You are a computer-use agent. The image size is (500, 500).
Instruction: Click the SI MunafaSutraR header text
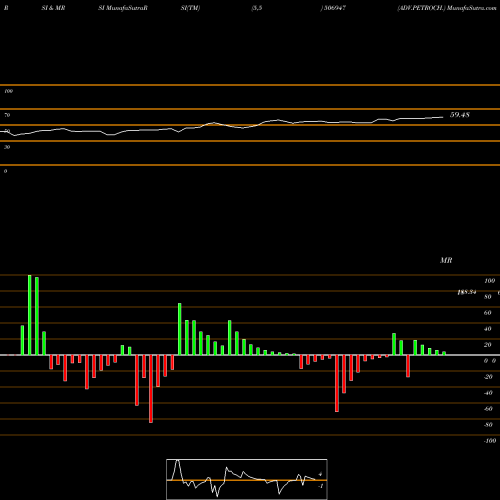pyautogui.click(x=123, y=8)
